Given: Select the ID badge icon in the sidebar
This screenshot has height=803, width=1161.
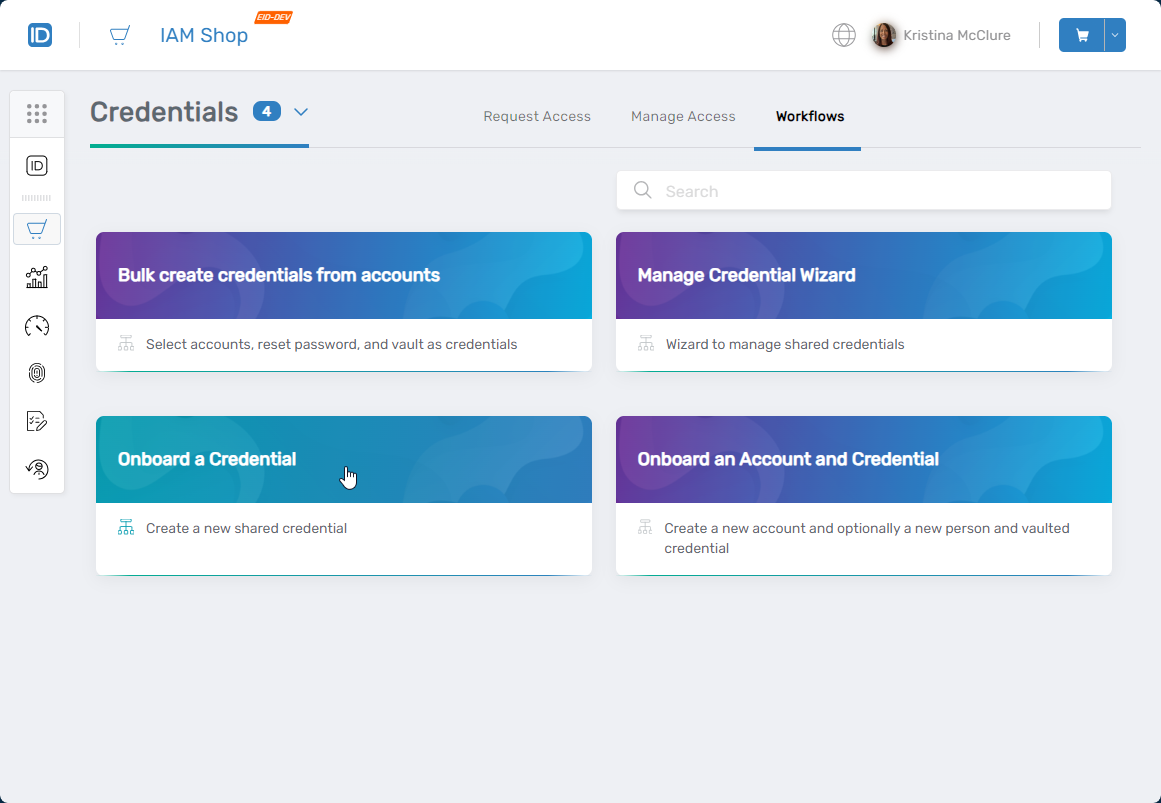Looking at the screenshot, I should coord(37,166).
